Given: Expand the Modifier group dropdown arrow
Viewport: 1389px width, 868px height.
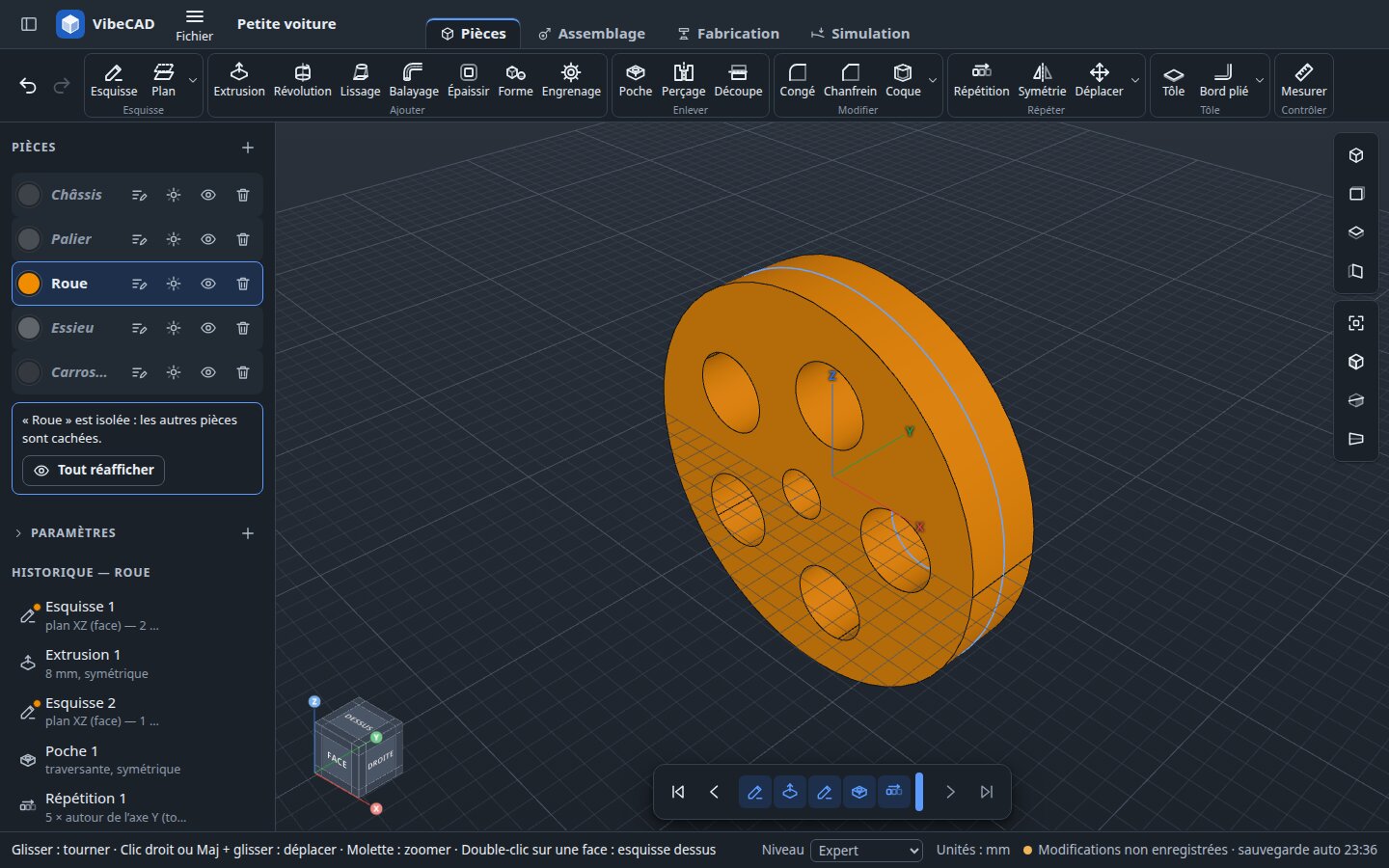Looking at the screenshot, I should (x=933, y=80).
